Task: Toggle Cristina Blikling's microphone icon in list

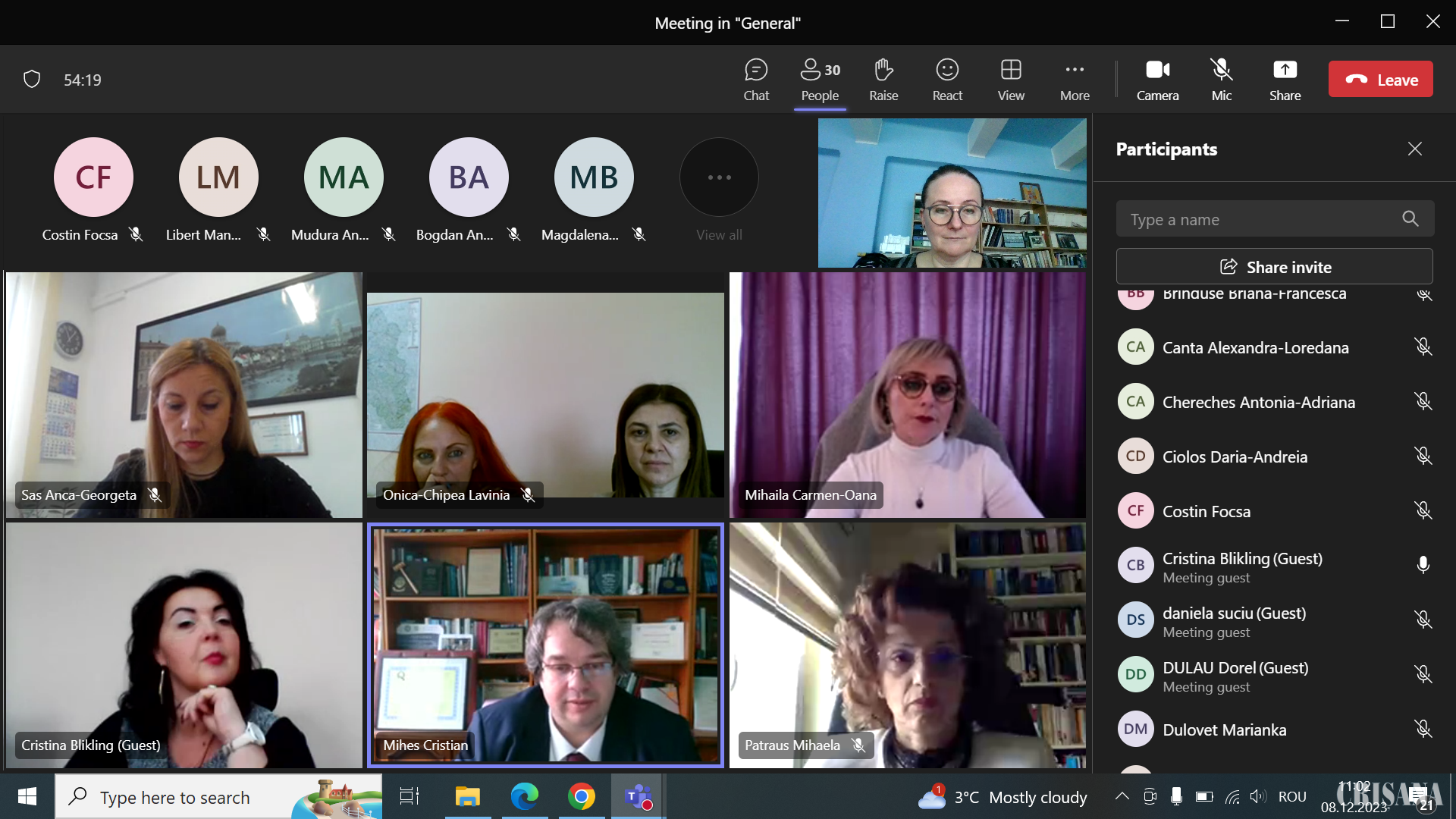Action: (x=1423, y=565)
